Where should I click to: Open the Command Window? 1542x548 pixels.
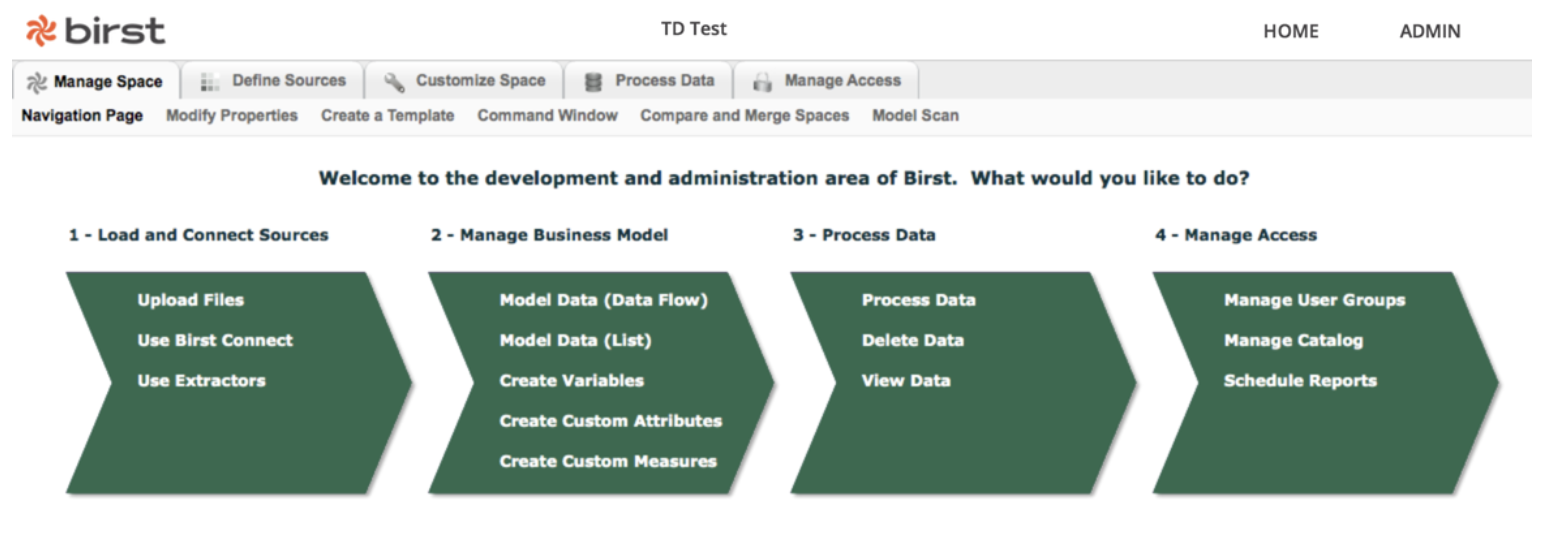pos(547,116)
